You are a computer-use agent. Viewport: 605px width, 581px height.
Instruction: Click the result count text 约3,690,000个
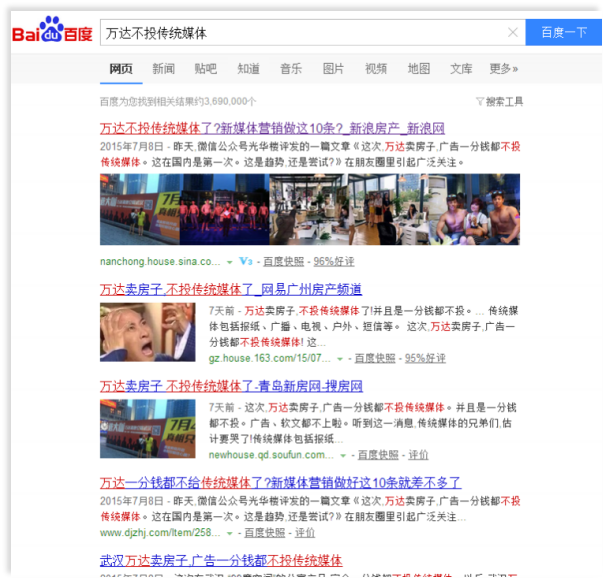[225, 102]
